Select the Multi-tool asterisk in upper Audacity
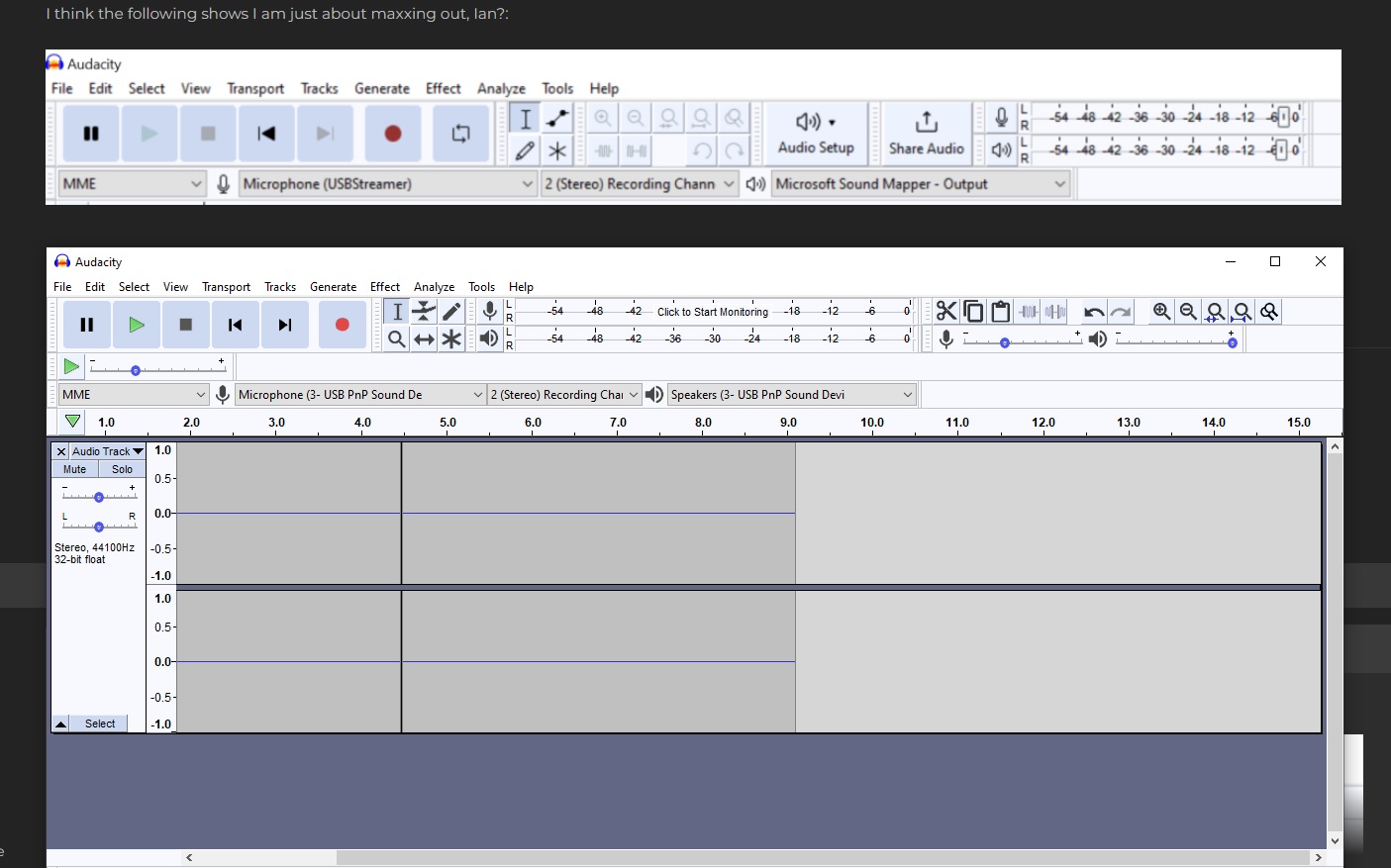1391x868 pixels. [x=557, y=150]
